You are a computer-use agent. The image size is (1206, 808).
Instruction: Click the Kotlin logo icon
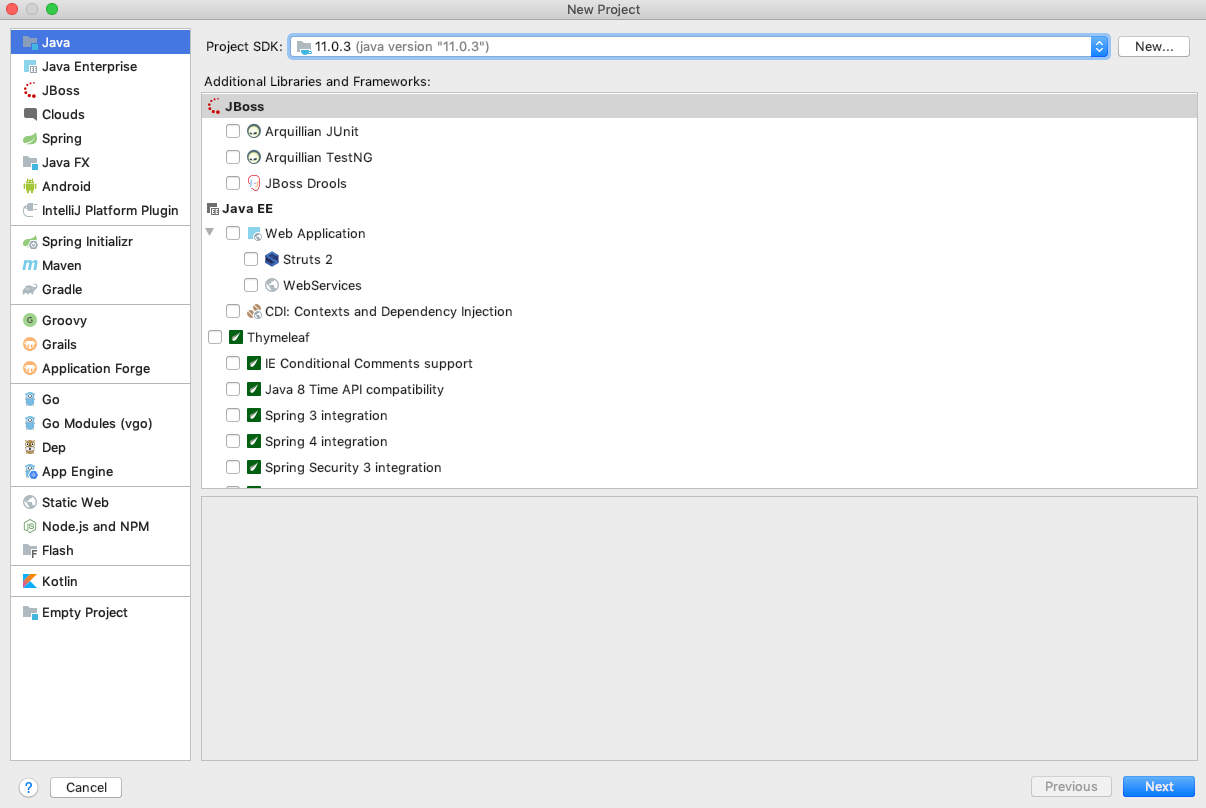30,581
